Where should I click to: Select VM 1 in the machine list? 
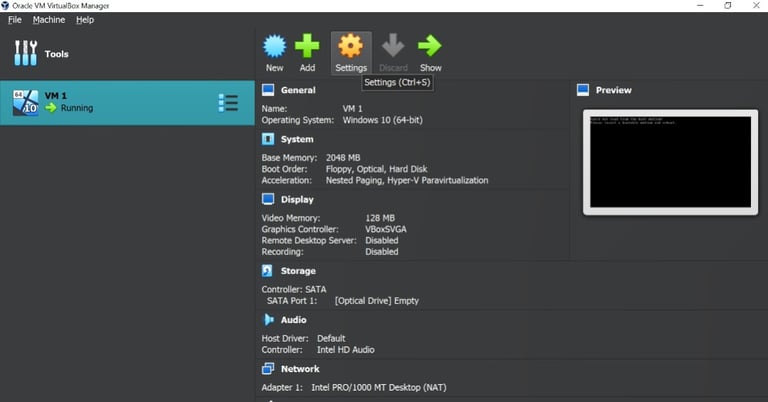coord(120,102)
